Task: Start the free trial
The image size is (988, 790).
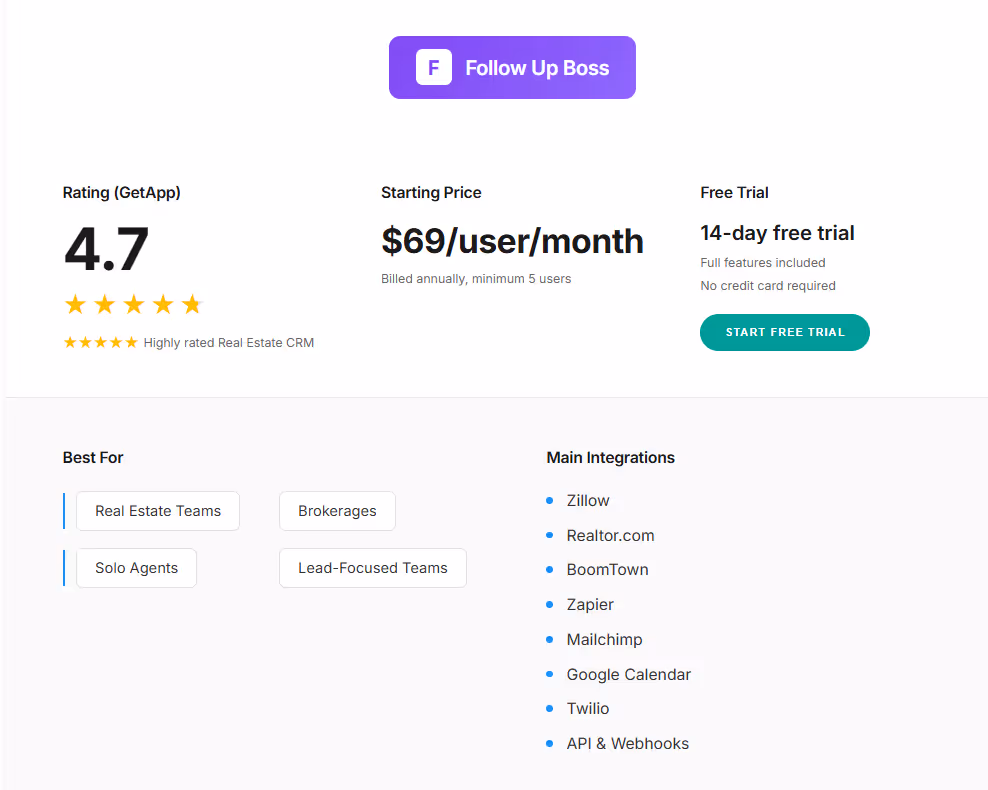Action: pos(784,332)
